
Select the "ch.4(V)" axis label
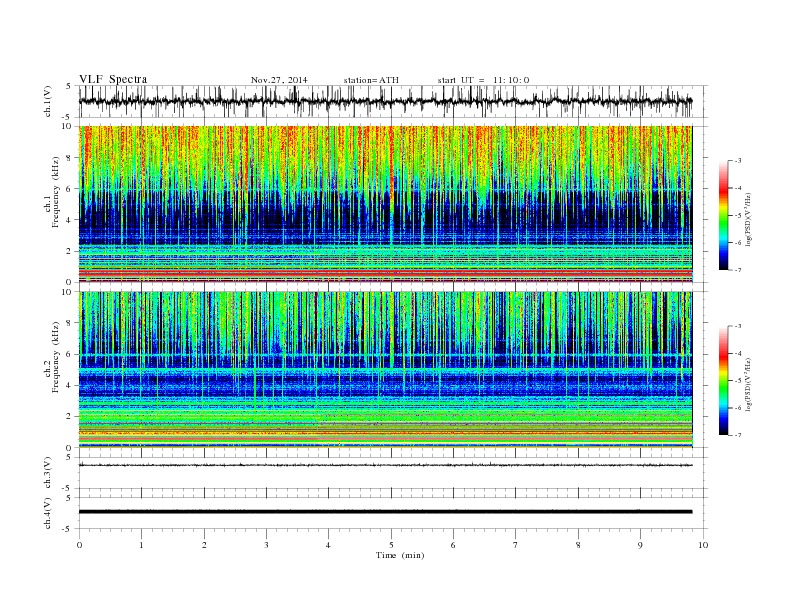pyautogui.click(x=48, y=513)
